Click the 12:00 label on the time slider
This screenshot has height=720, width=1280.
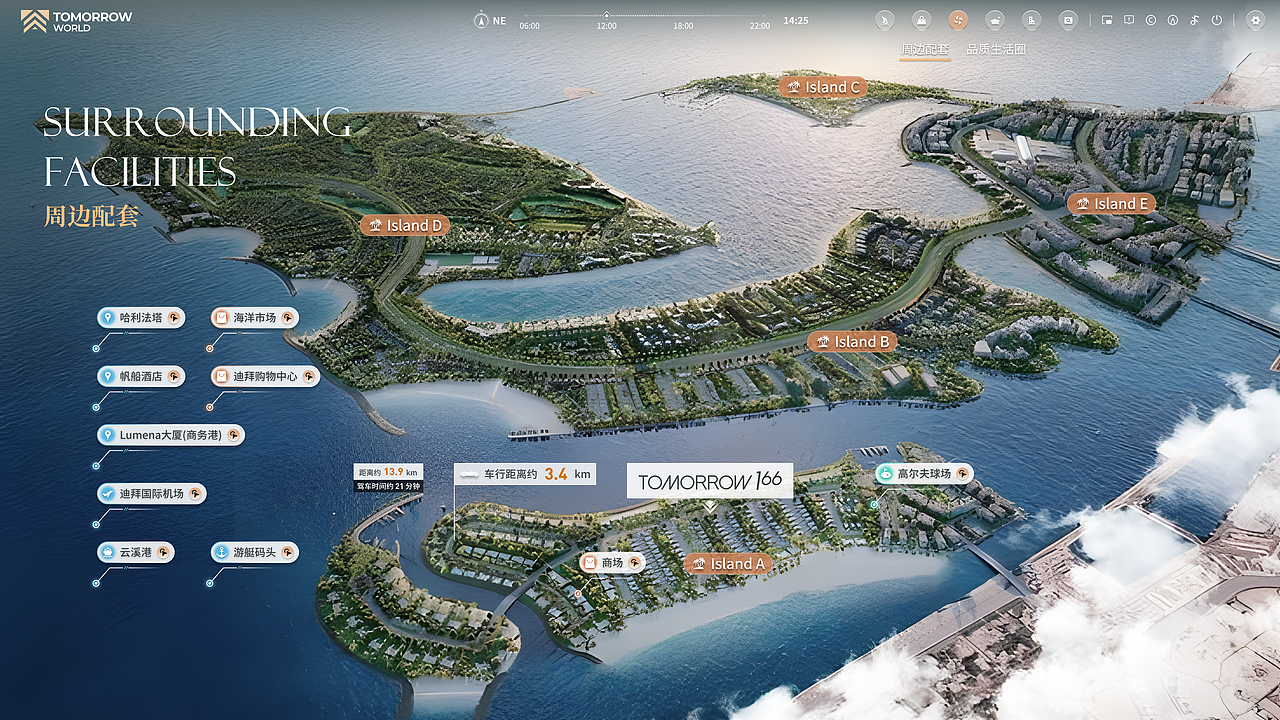click(606, 26)
